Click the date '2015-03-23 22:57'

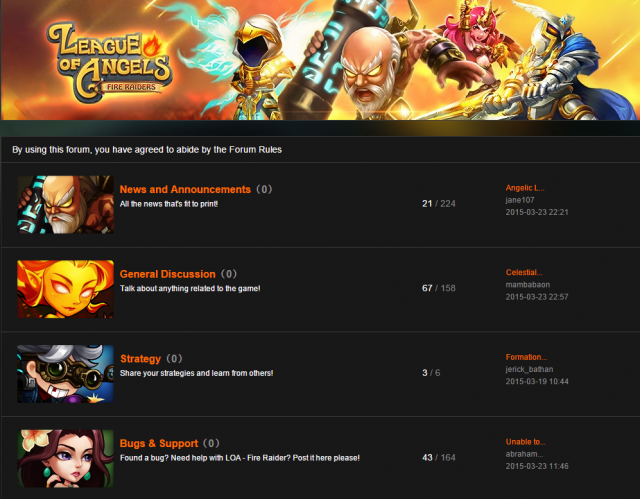tap(537, 297)
